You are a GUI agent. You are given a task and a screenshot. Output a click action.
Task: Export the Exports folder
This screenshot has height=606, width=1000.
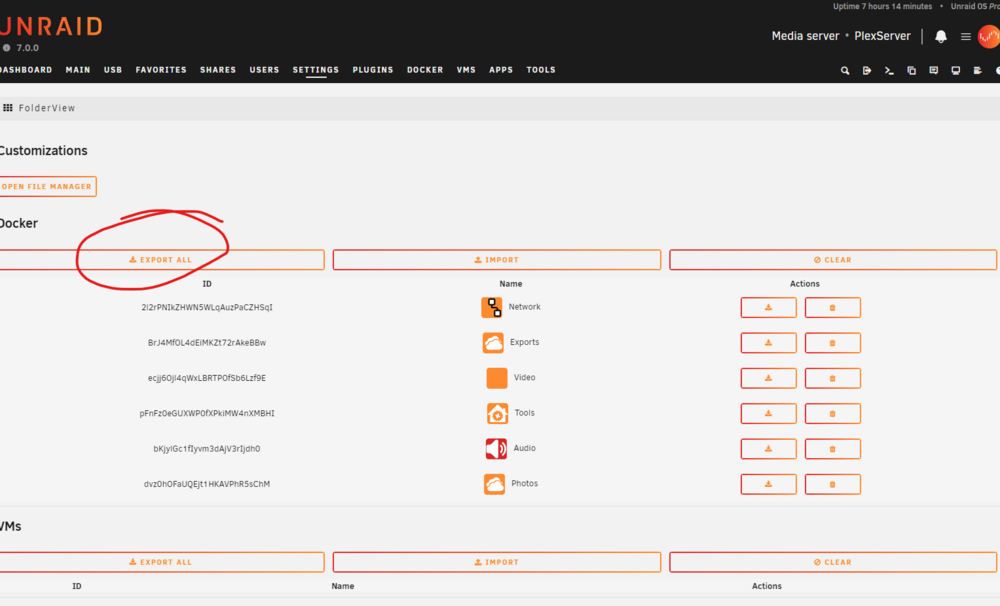tap(768, 343)
